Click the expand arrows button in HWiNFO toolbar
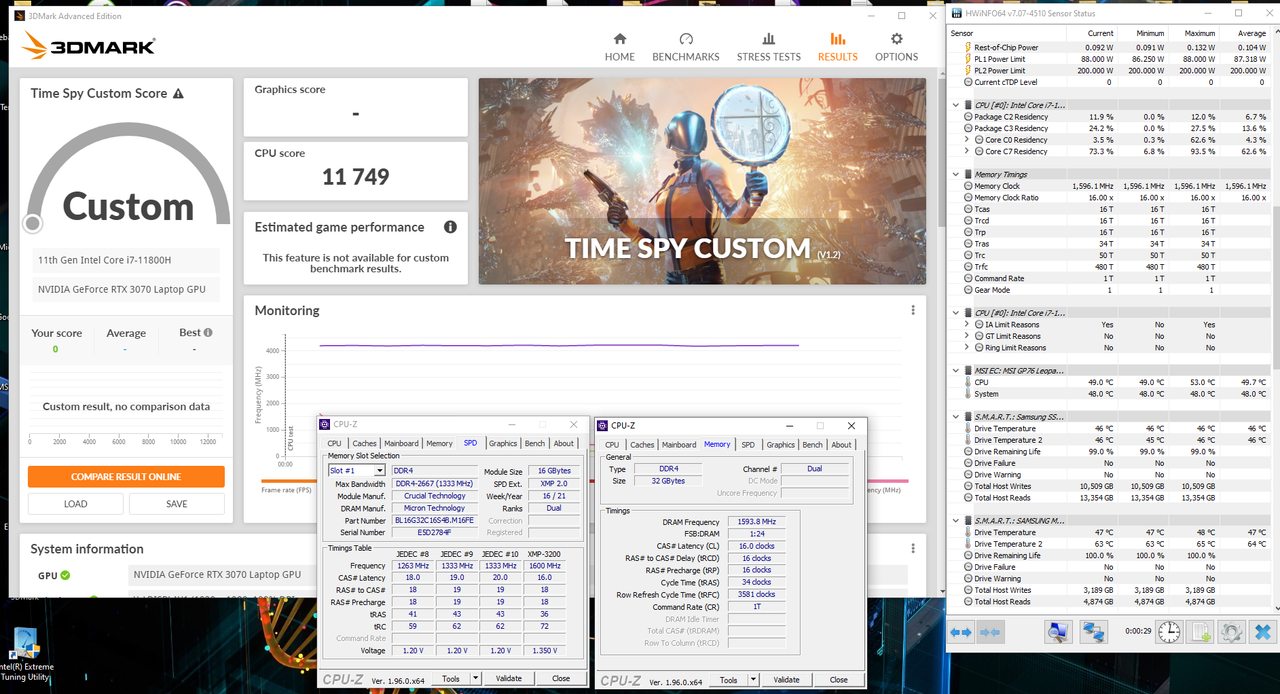 (x=961, y=632)
